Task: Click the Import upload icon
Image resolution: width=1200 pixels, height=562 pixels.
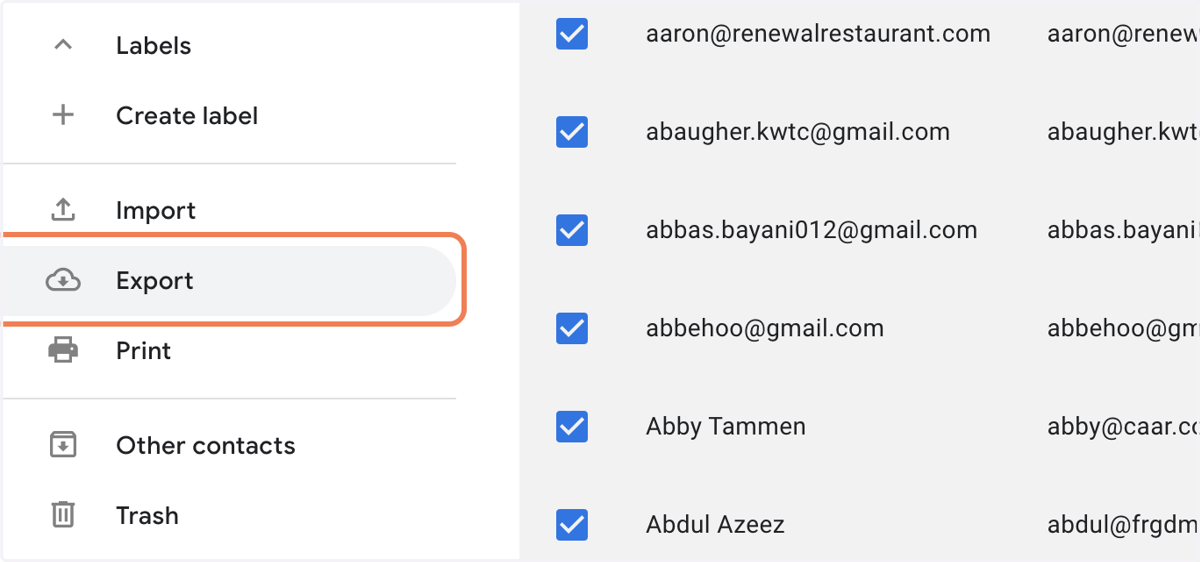Action: coord(63,210)
